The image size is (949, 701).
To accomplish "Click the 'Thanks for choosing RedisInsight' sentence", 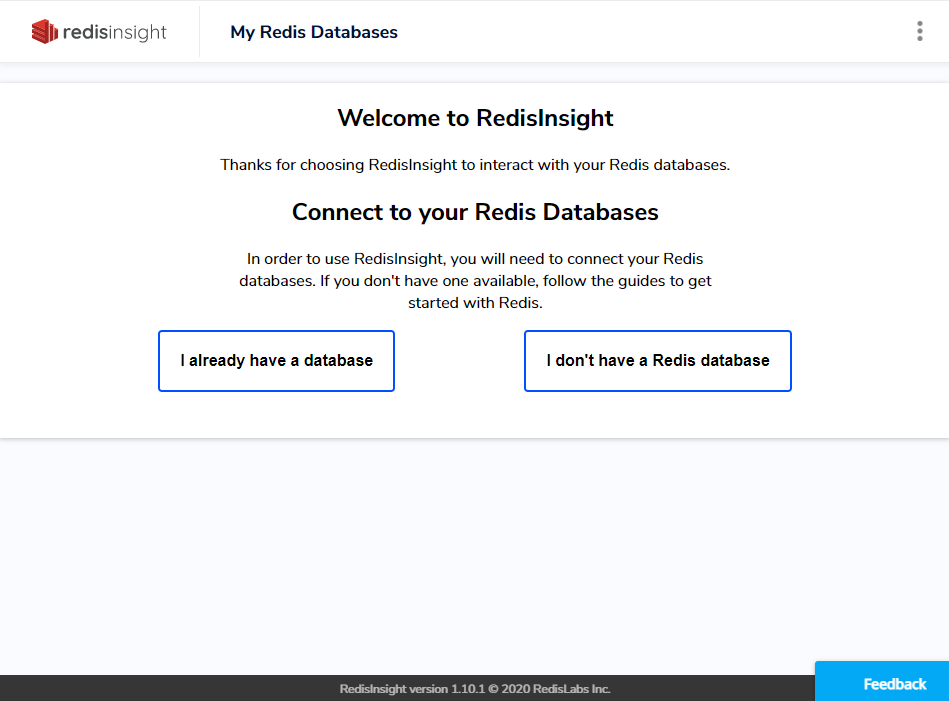I will coord(475,165).
